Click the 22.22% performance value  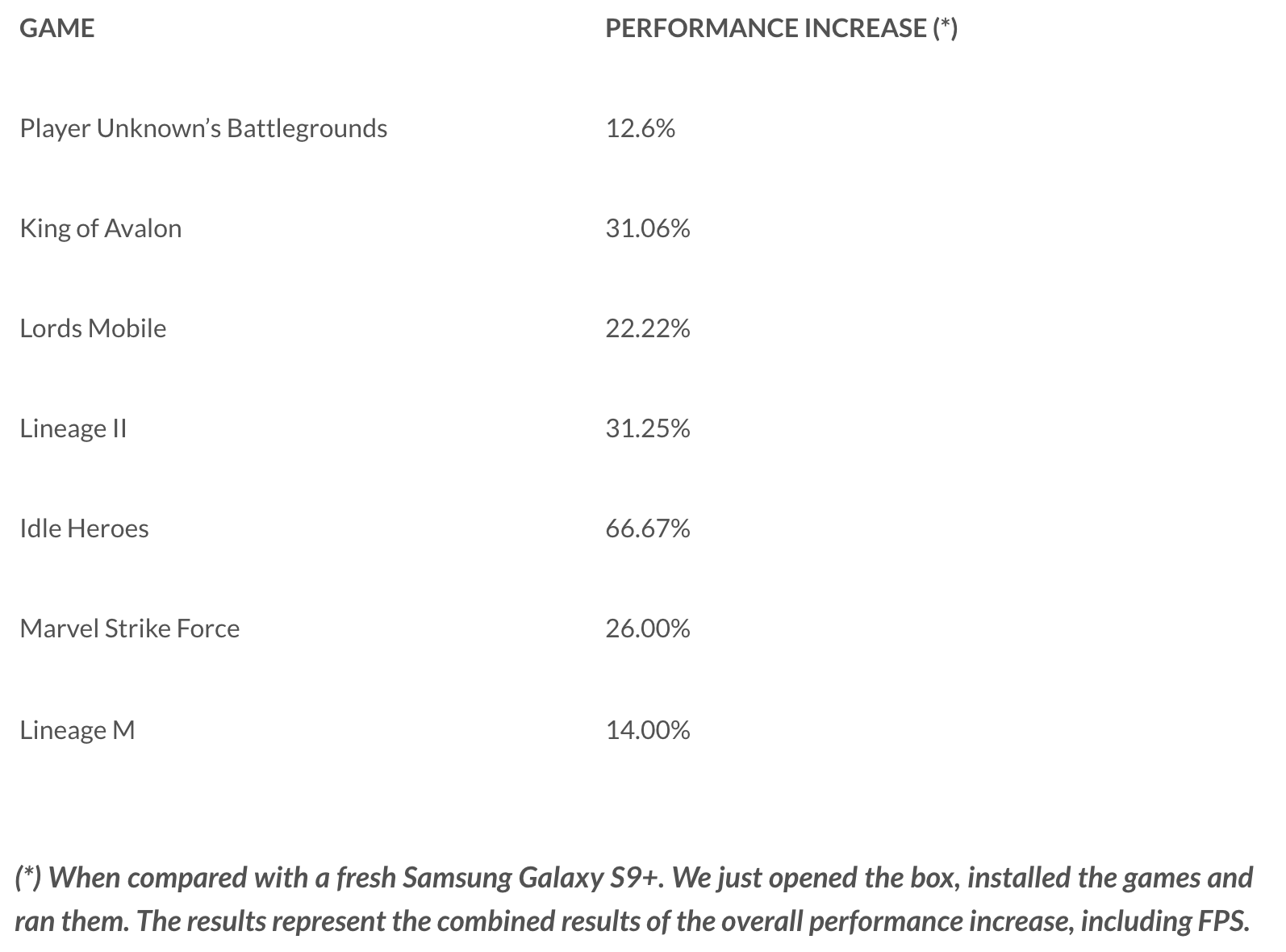point(648,328)
